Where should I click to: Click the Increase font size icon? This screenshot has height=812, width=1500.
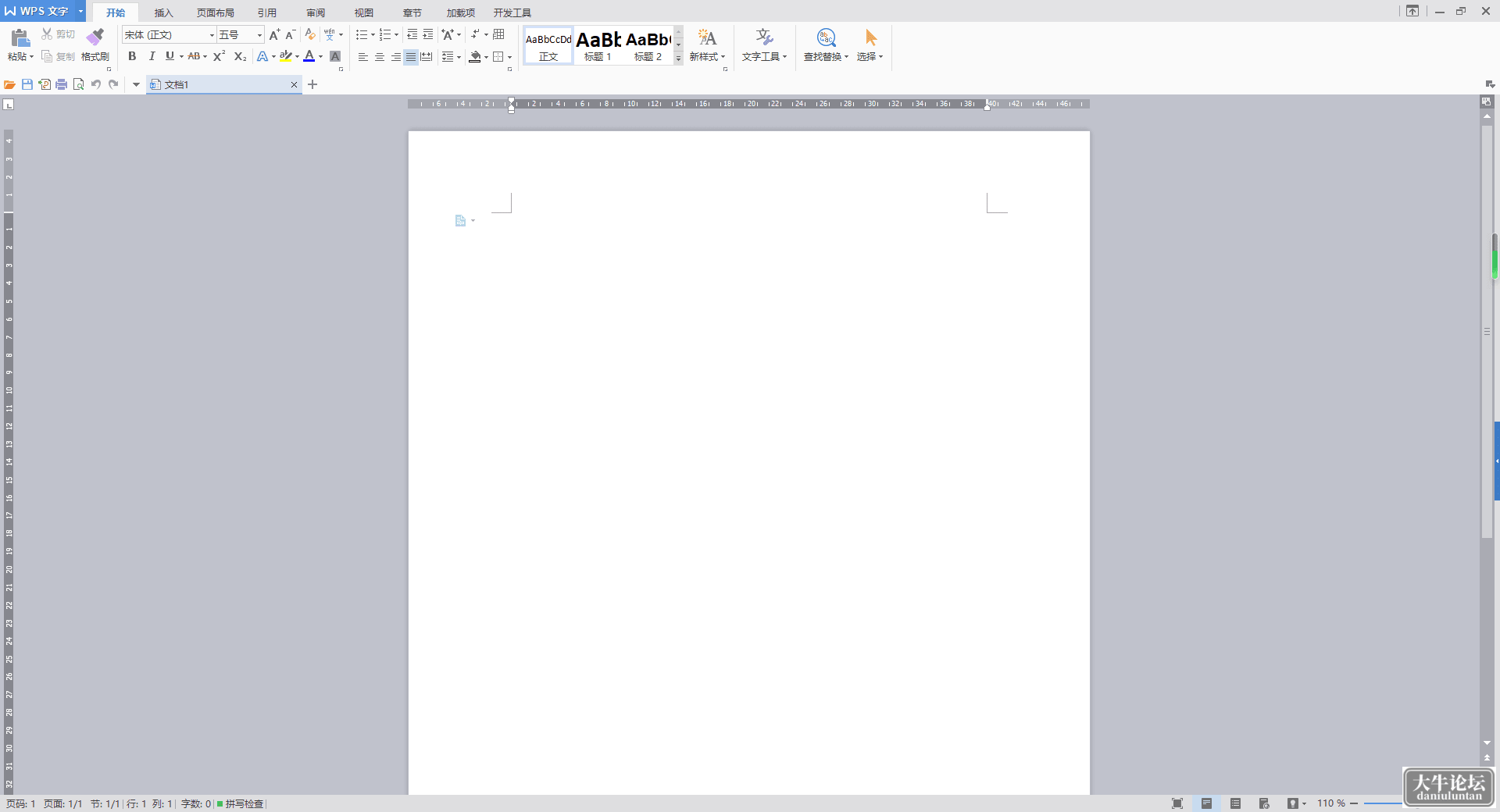274,34
